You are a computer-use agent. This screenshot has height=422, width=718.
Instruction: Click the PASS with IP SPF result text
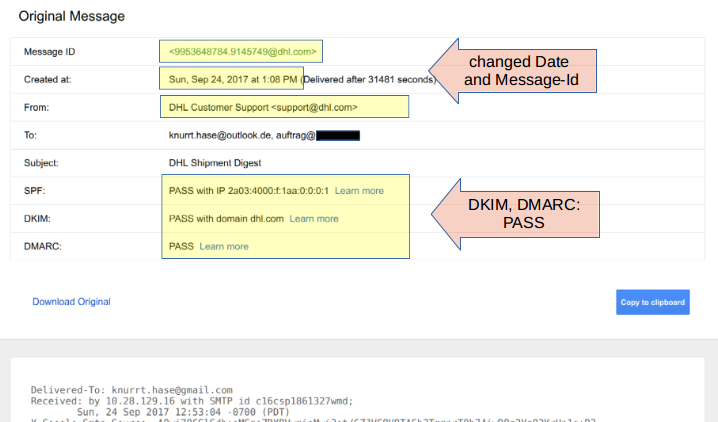pyautogui.click(x=249, y=190)
